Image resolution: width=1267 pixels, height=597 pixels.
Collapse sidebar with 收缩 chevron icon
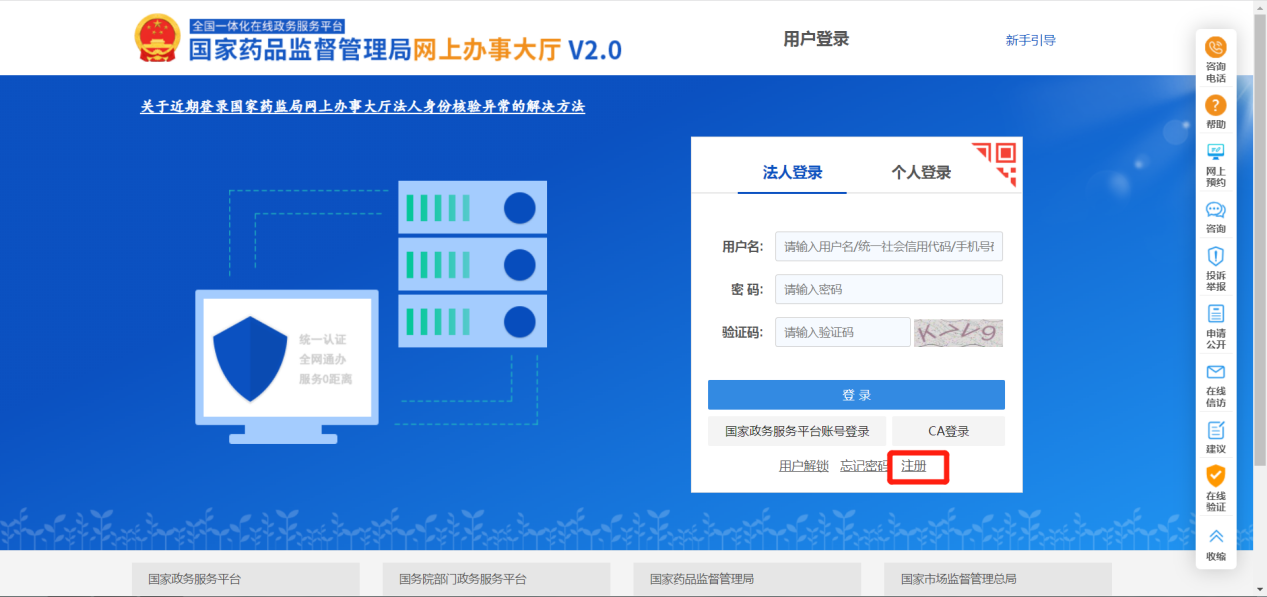(1215, 536)
